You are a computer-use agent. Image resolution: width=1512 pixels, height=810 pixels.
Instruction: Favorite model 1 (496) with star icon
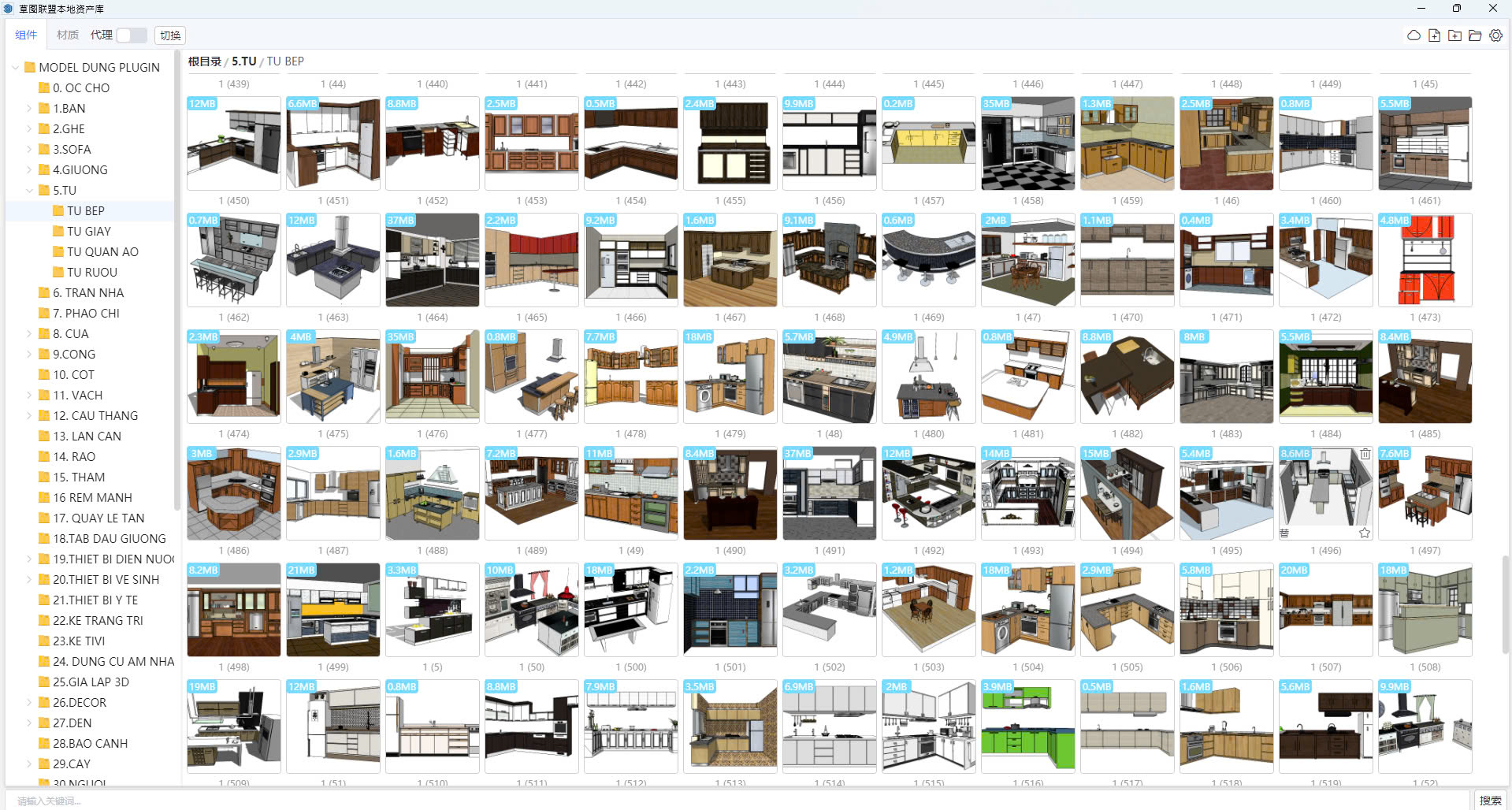[1365, 533]
